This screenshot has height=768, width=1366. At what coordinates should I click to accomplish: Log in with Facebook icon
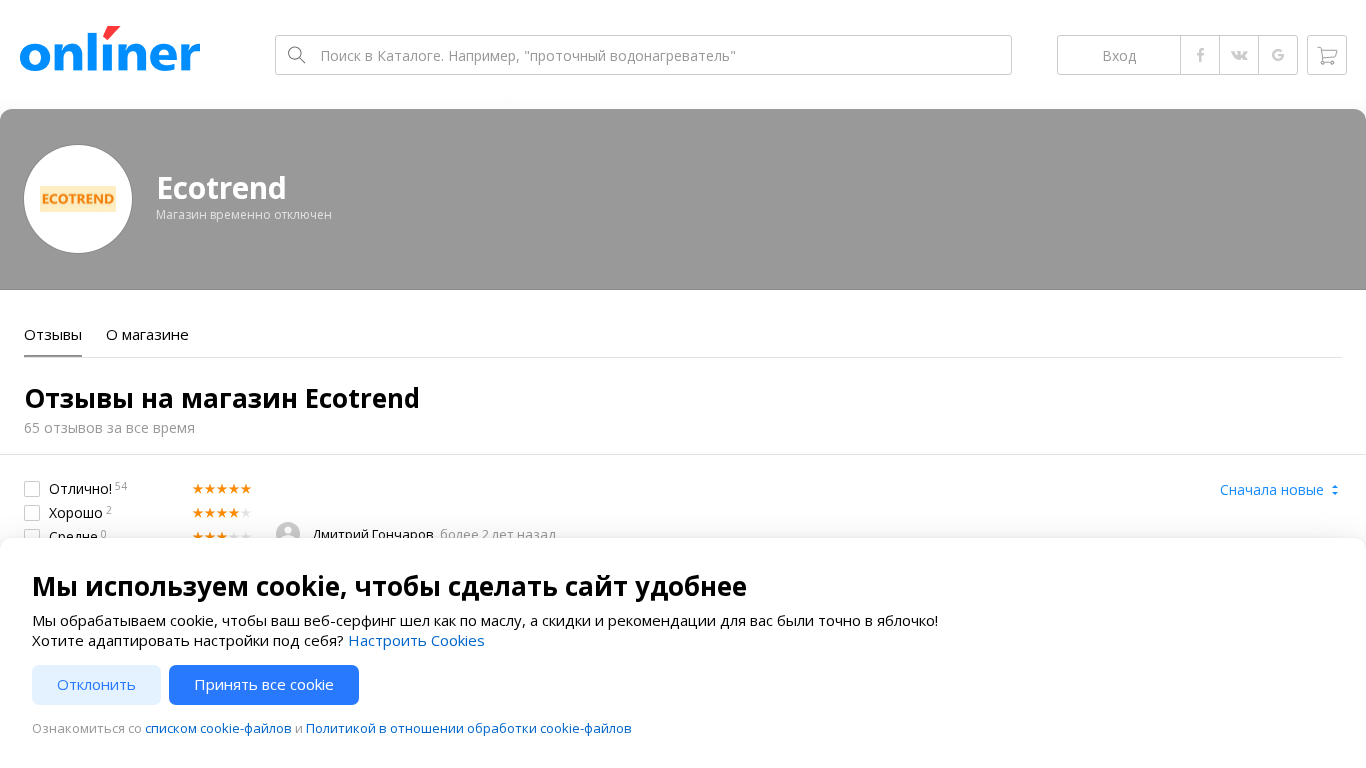tap(1200, 55)
